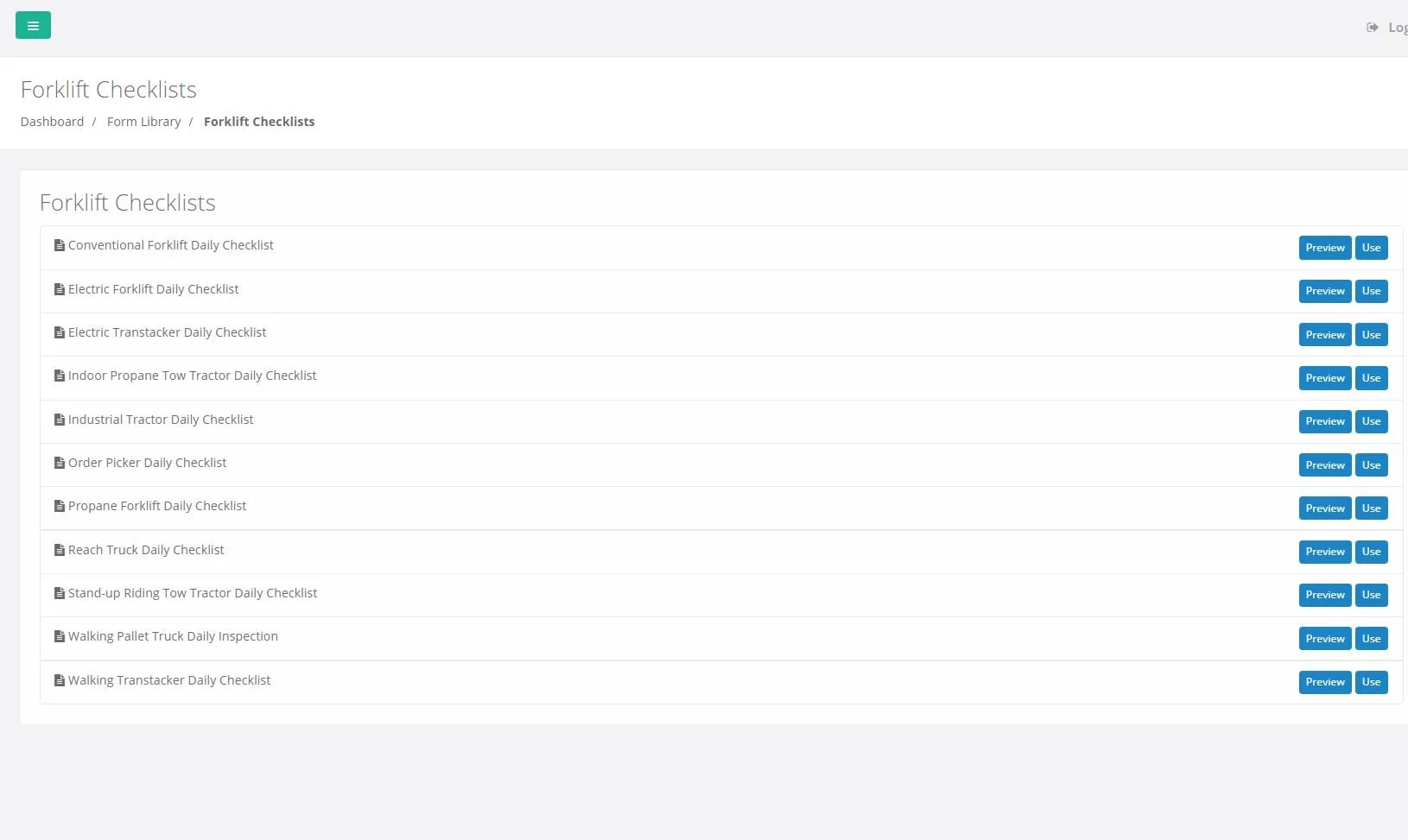The height and width of the screenshot is (840, 1408).
Task: Open Form Library breadcrumb link
Action: 143,122
